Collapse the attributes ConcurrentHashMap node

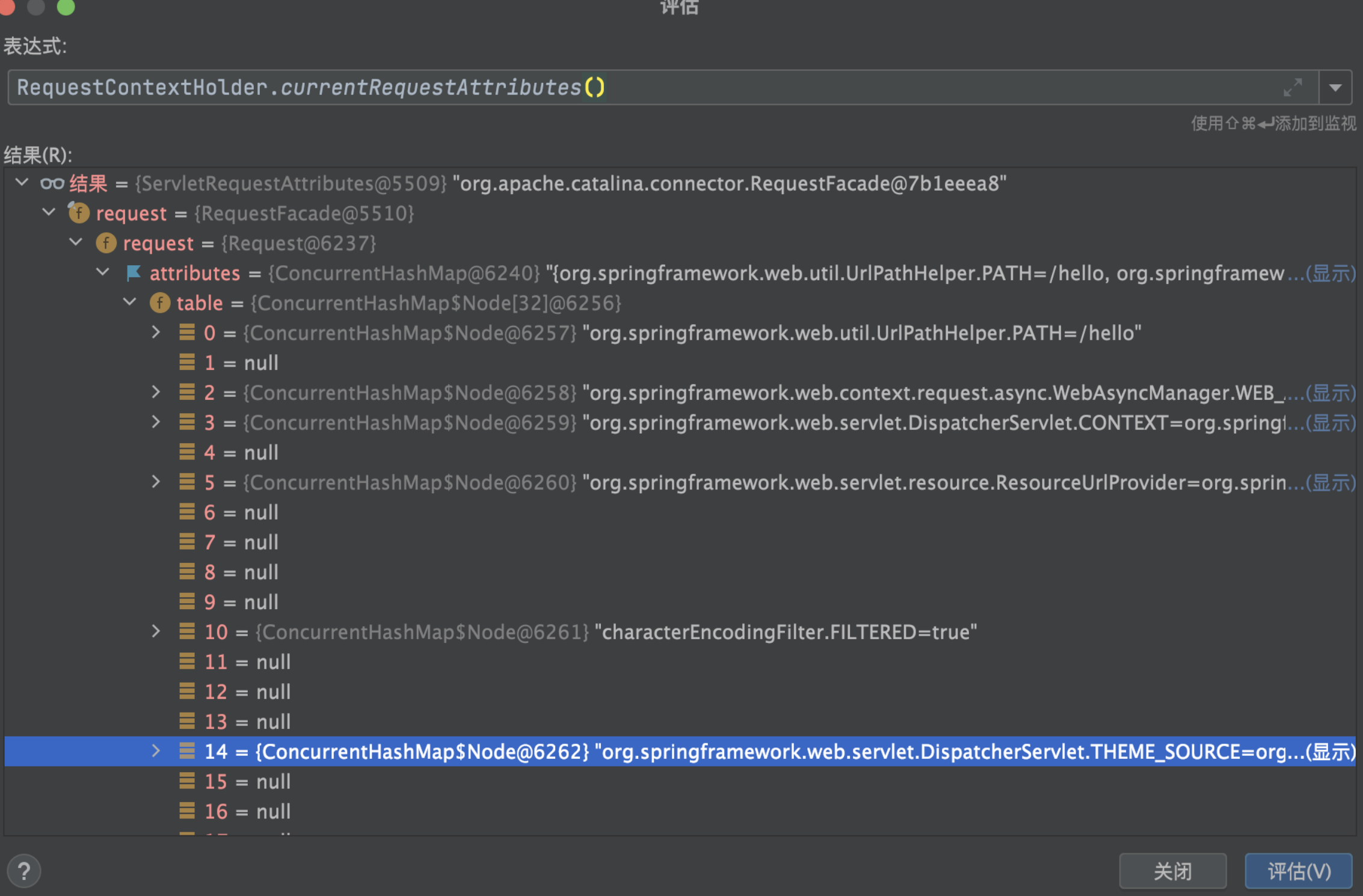pyautogui.click(x=103, y=272)
